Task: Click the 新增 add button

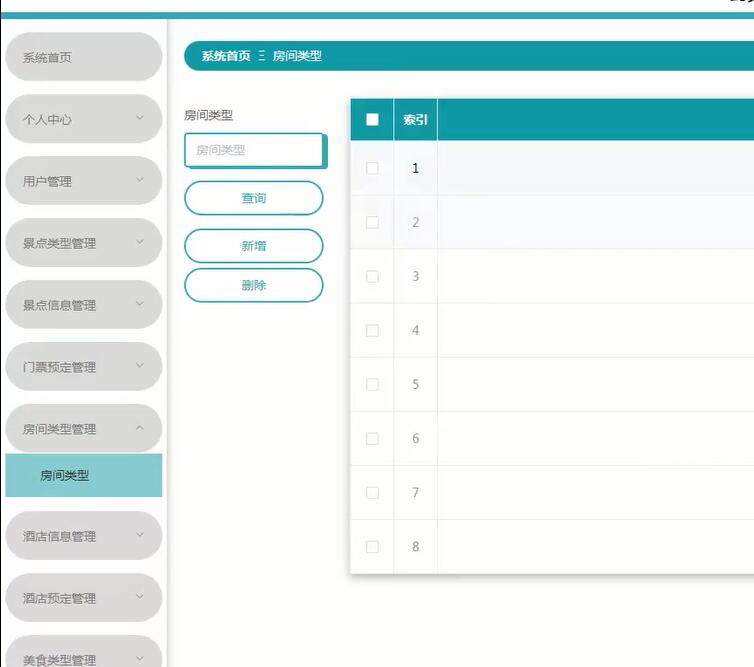Action: pos(253,246)
